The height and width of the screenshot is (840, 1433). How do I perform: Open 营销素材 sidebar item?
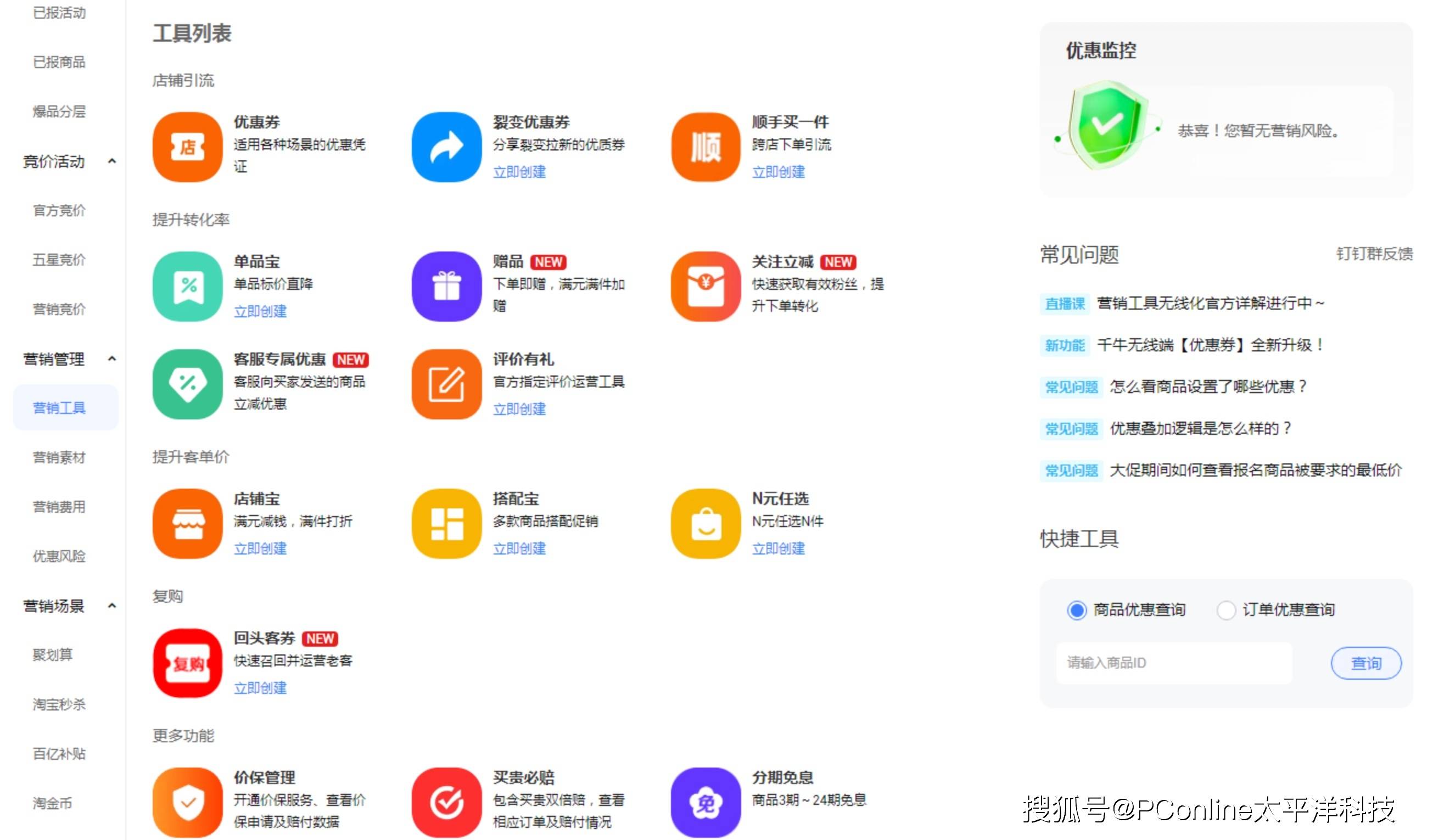(59, 458)
